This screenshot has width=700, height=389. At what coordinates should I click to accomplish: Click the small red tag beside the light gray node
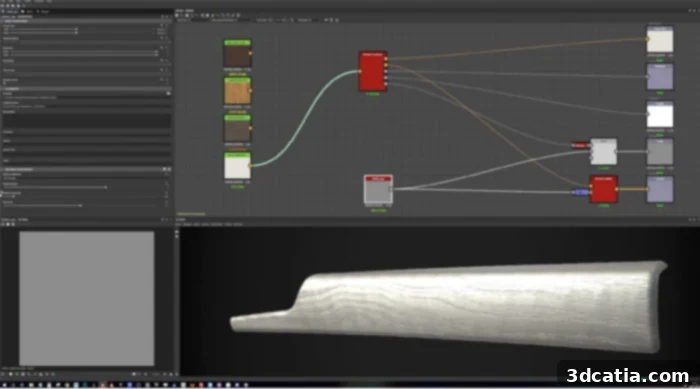point(580,145)
